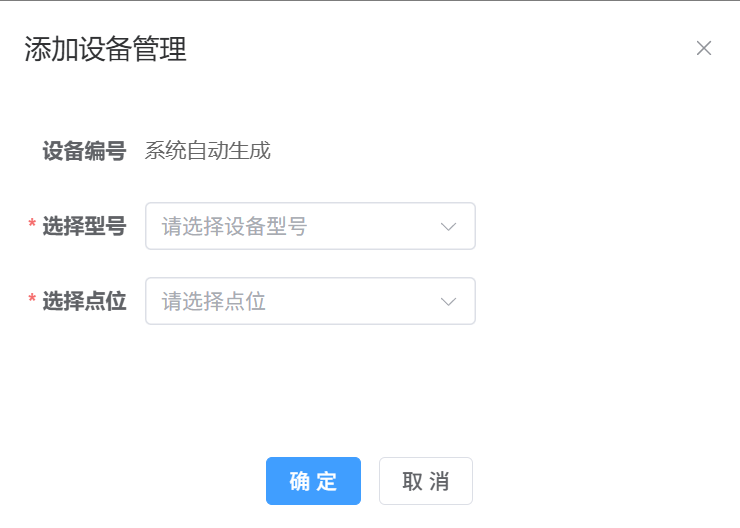Expand the 选择型号 dropdown arrow
740x528 pixels.
[449, 226]
